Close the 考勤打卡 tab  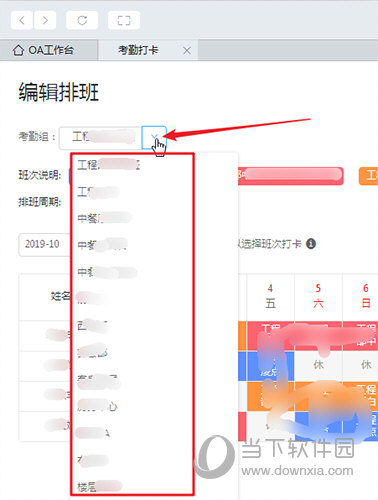click(x=187, y=51)
